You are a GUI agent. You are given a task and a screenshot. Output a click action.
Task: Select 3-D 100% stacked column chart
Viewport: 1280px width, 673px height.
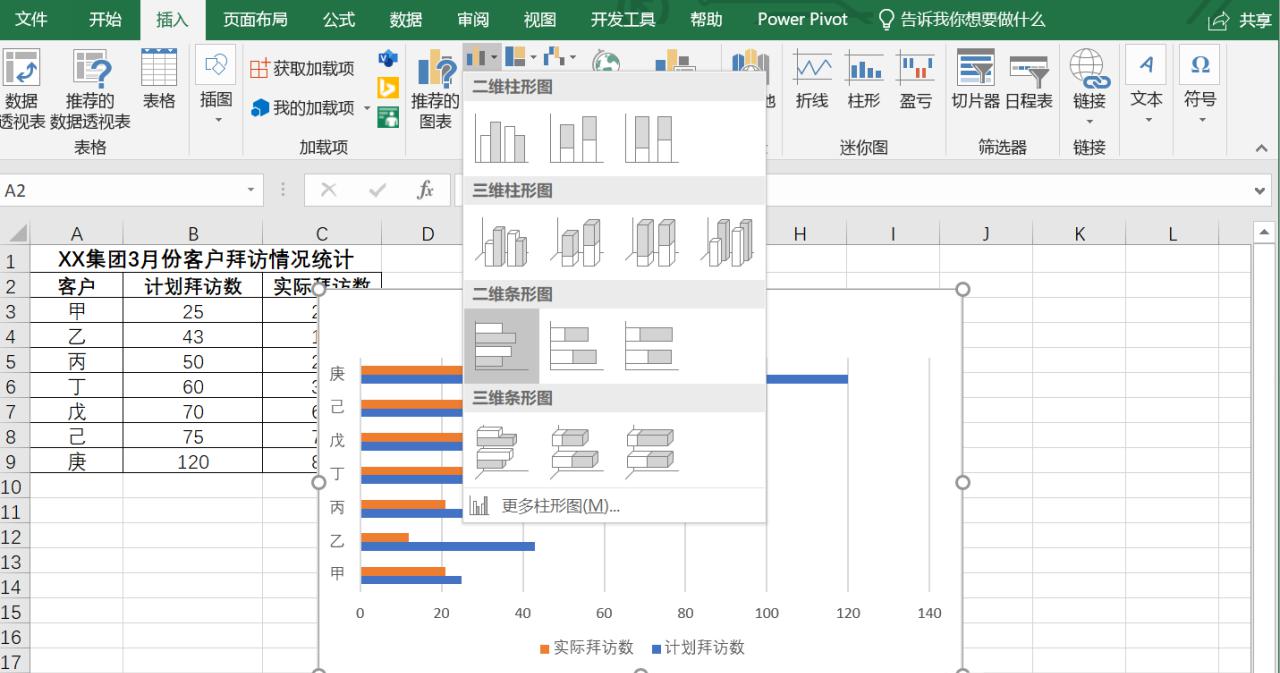tap(651, 242)
